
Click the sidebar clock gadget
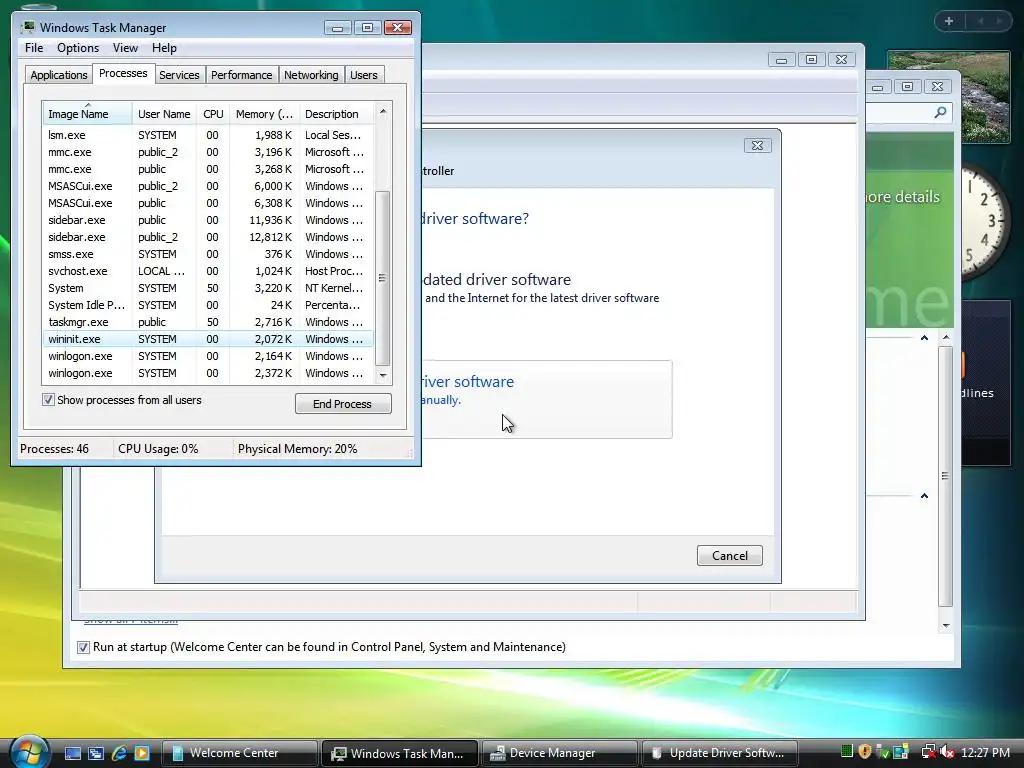click(986, 222)
